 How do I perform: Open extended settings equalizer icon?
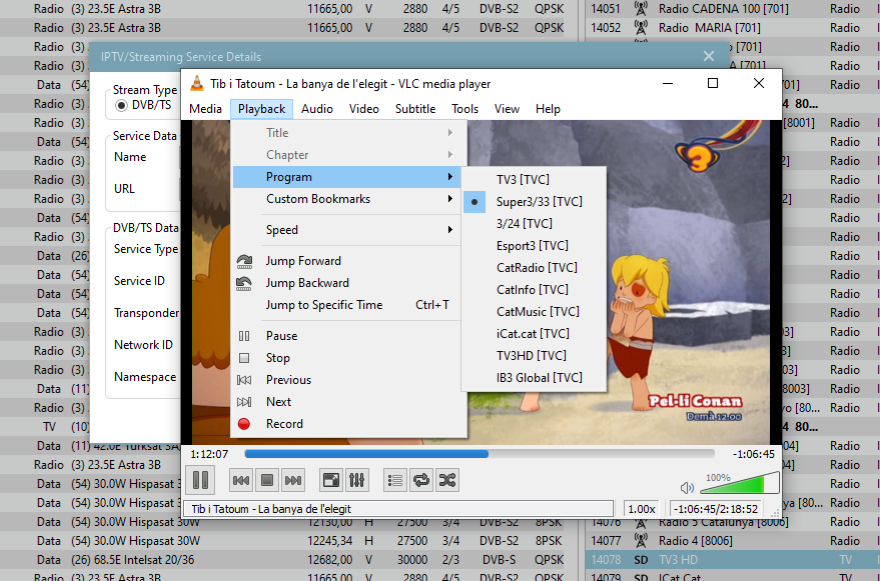tap(357, 480)
